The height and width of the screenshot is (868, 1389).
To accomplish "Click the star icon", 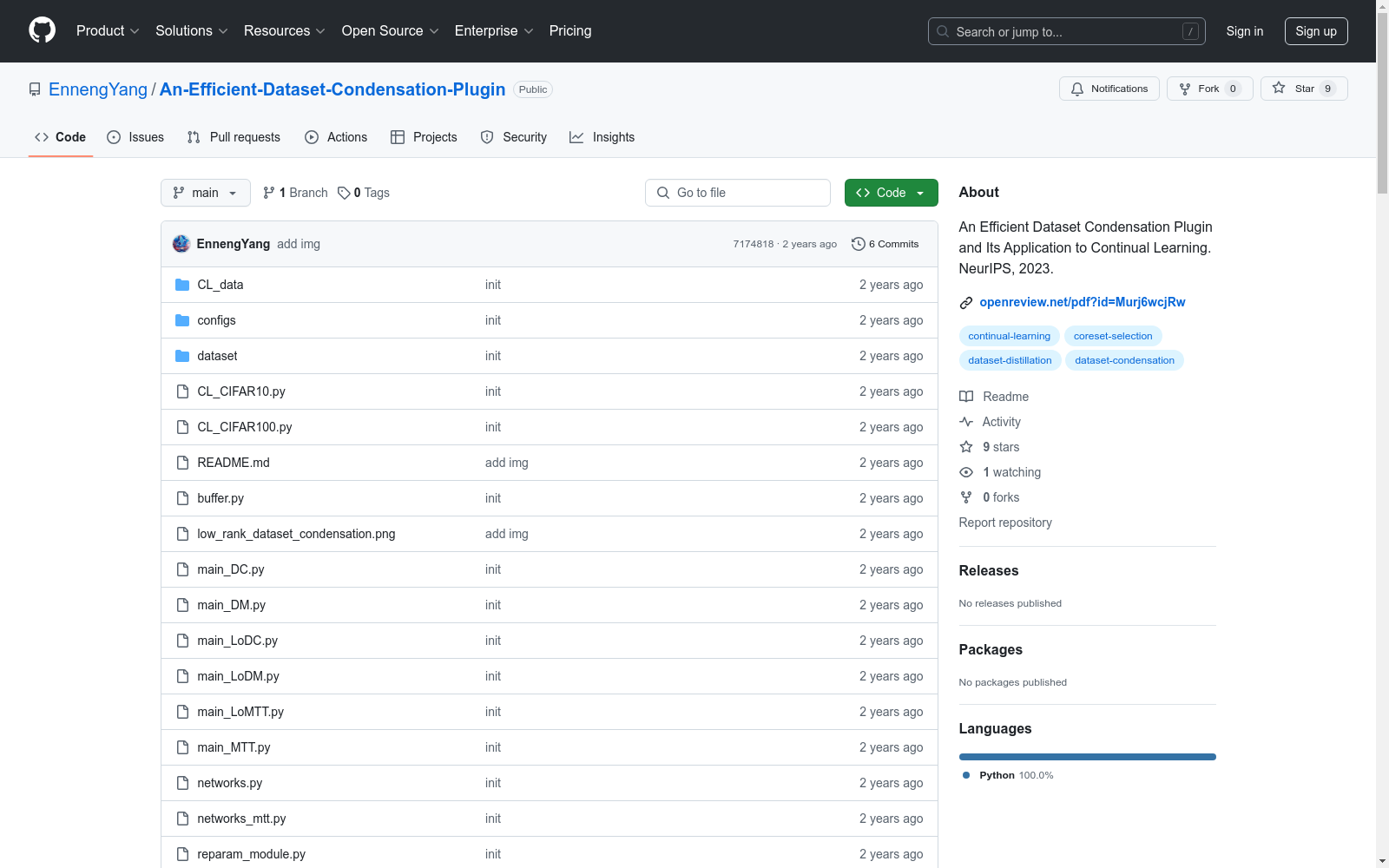I will tap(1279, 88).
